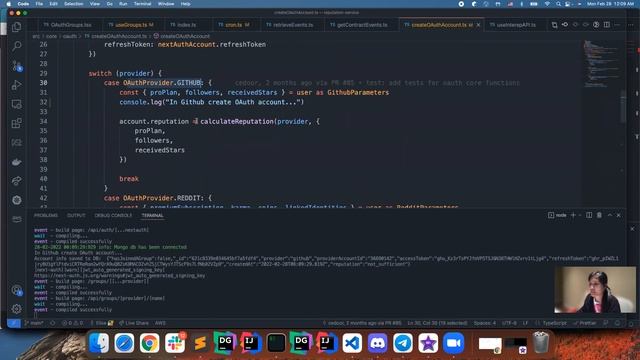Click createOAuthAccount symbol in breadcrumb
The width and height of the screenshot is (640, 360).
(181, 36)
